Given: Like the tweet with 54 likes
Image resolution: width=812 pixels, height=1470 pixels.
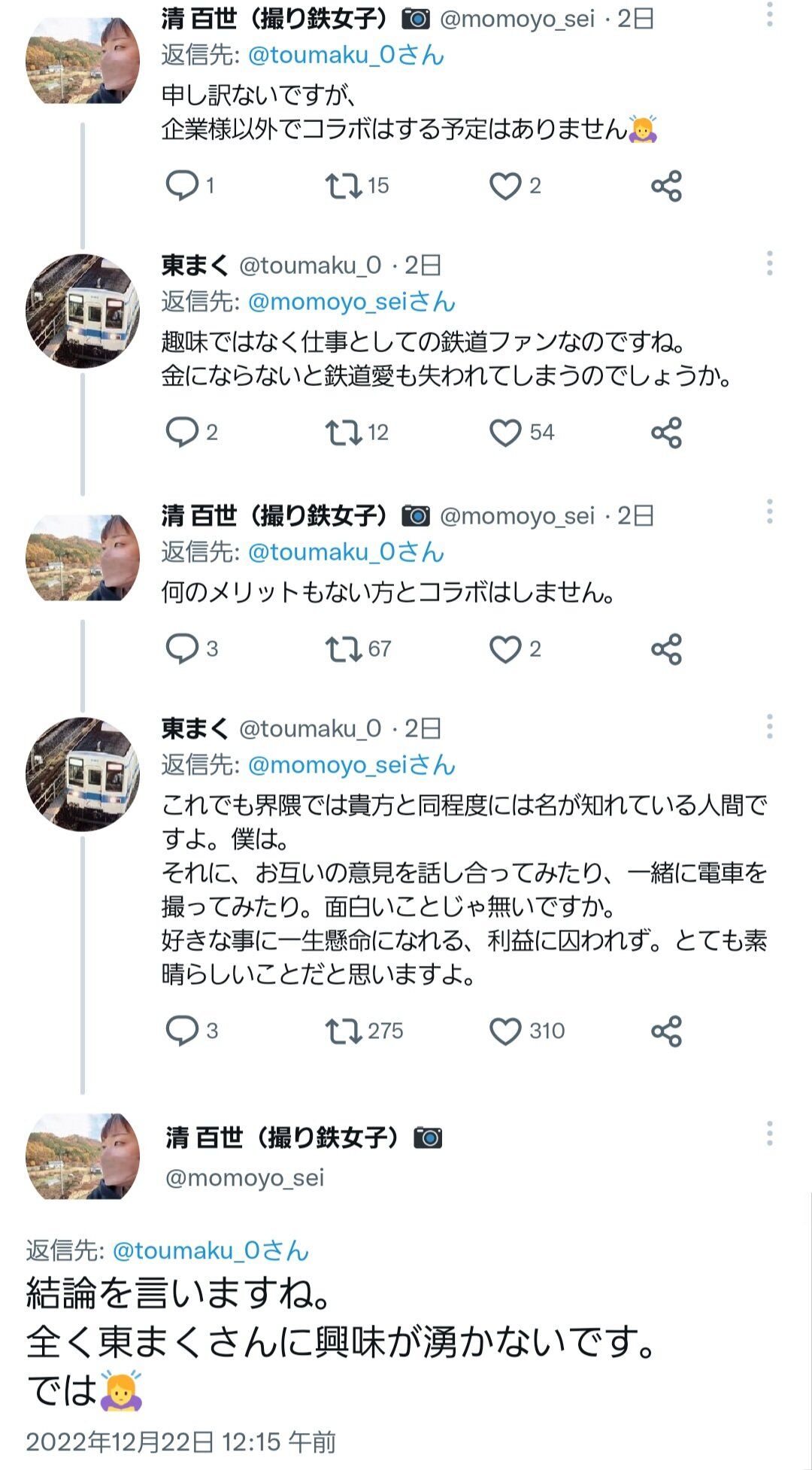Looking at the screenshot, I should pos(505,433).
